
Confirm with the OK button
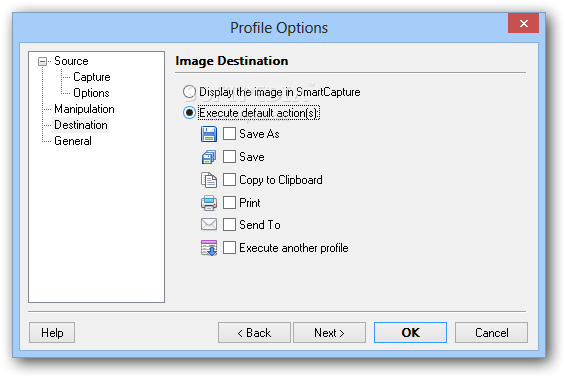click(x=410, y=333)
